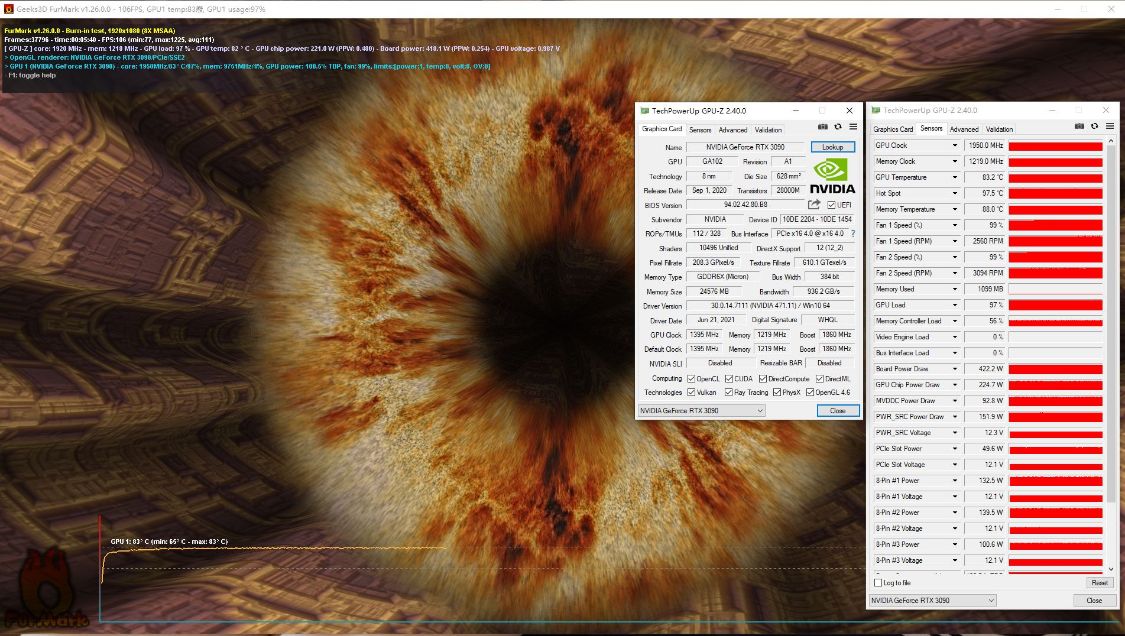Toggle the DirectCompute checkbox
The image size is (1125, 636).
tap(763, 378)
